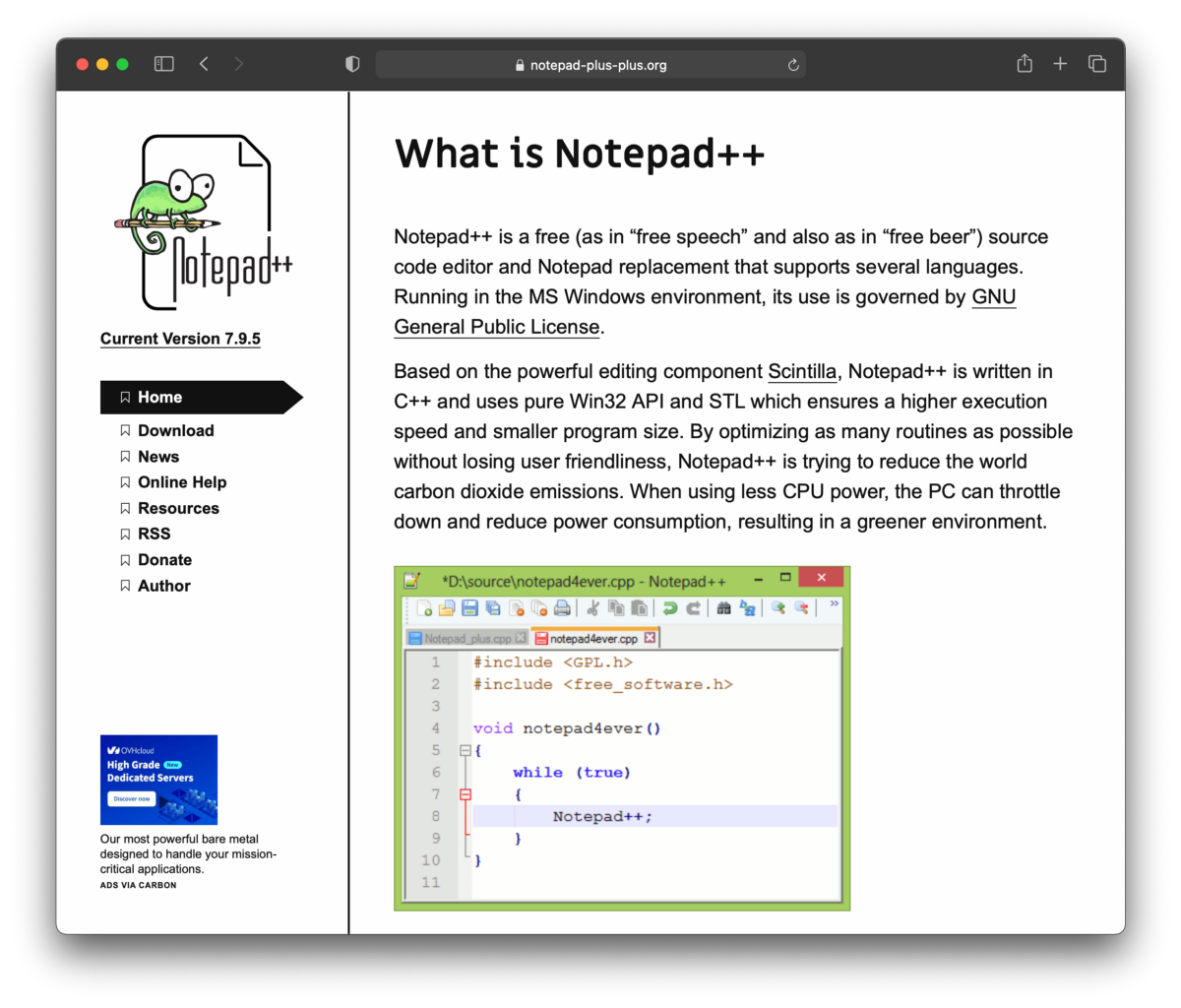Click the Zoom Out magnifier in the screenshot

802,608
